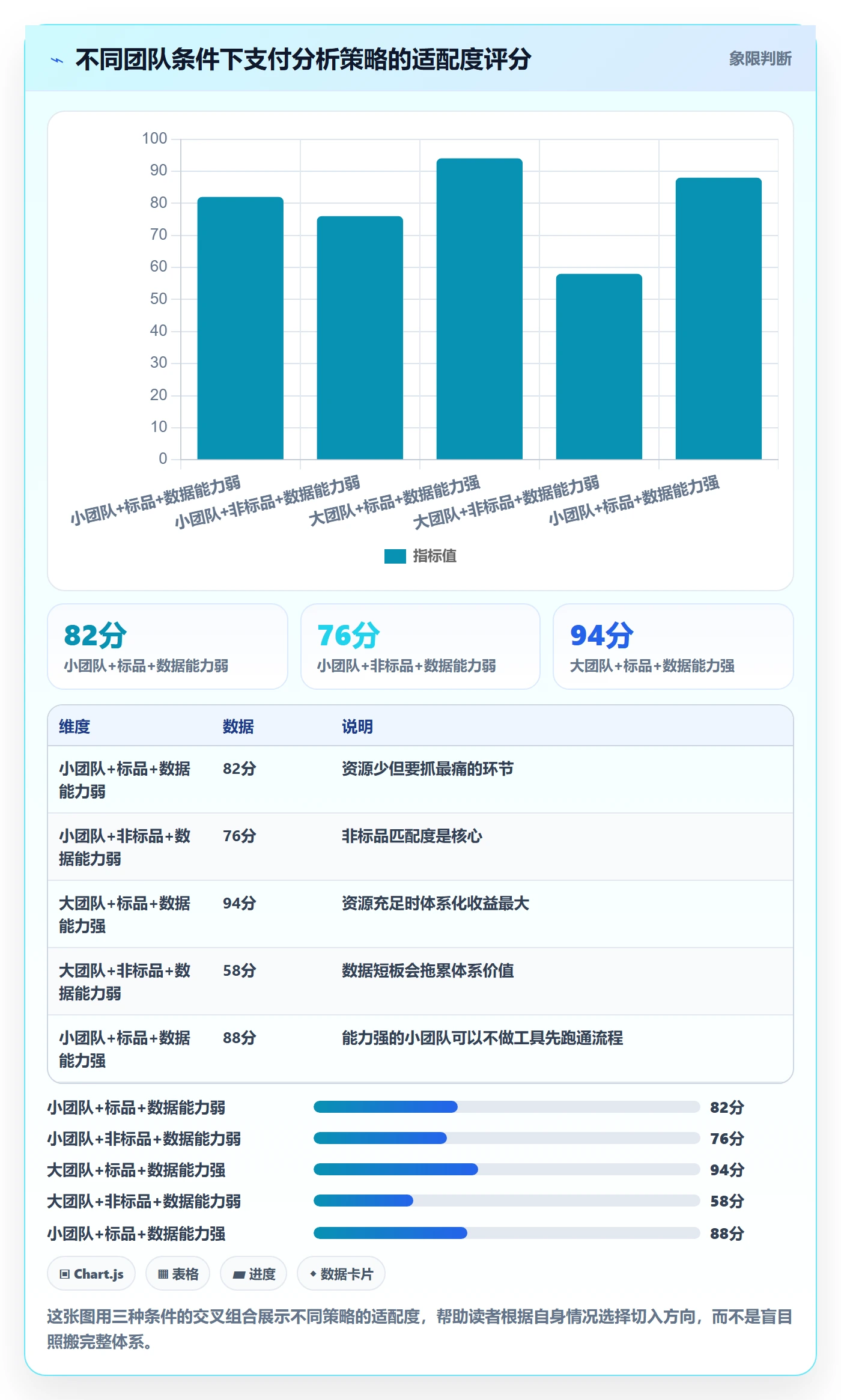Click table cell 资源充足时体系化收益最大
Screen dimensions: 841x1400
coord(436,903)
